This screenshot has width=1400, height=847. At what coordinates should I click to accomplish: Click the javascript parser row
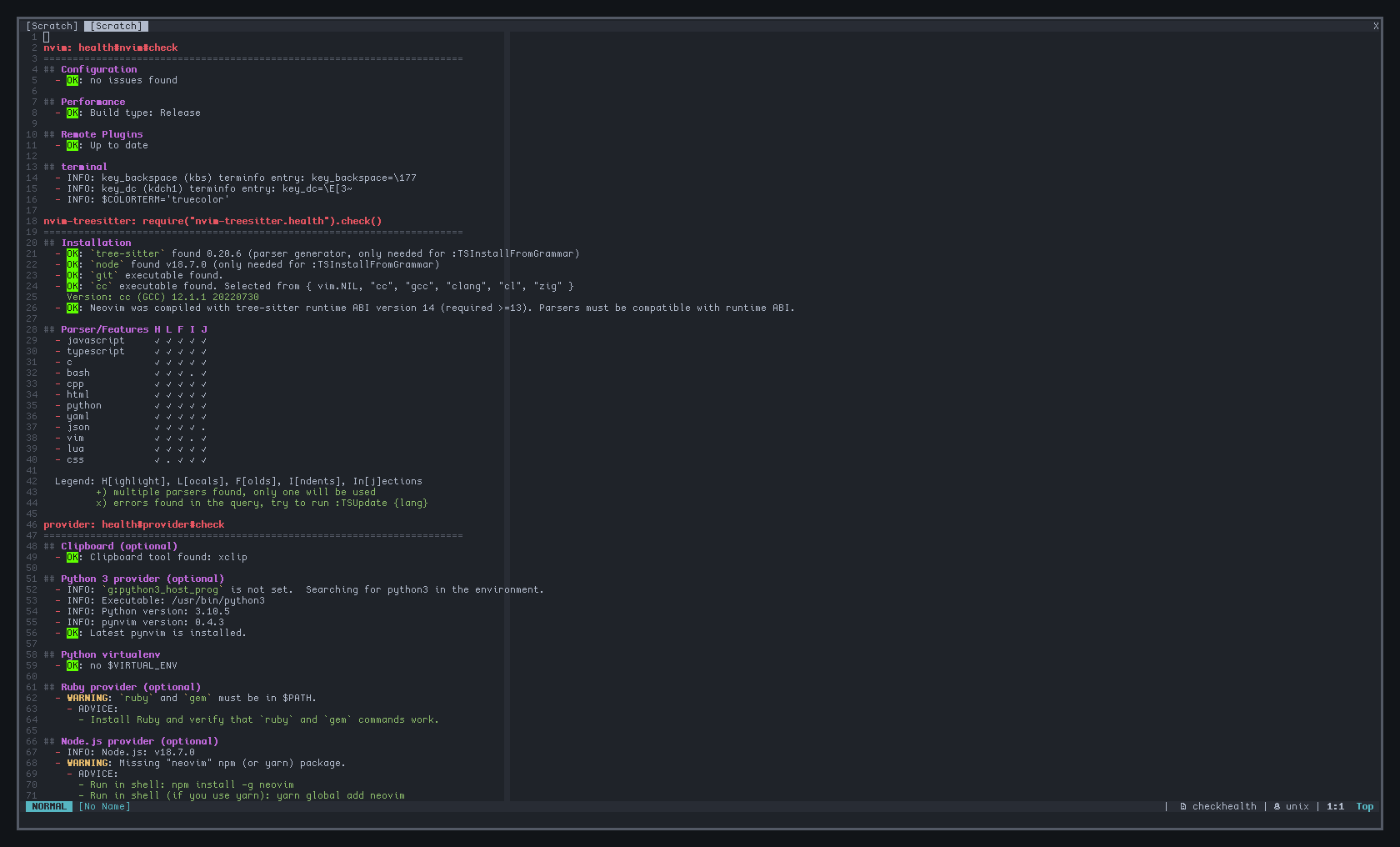pos(131,340)
